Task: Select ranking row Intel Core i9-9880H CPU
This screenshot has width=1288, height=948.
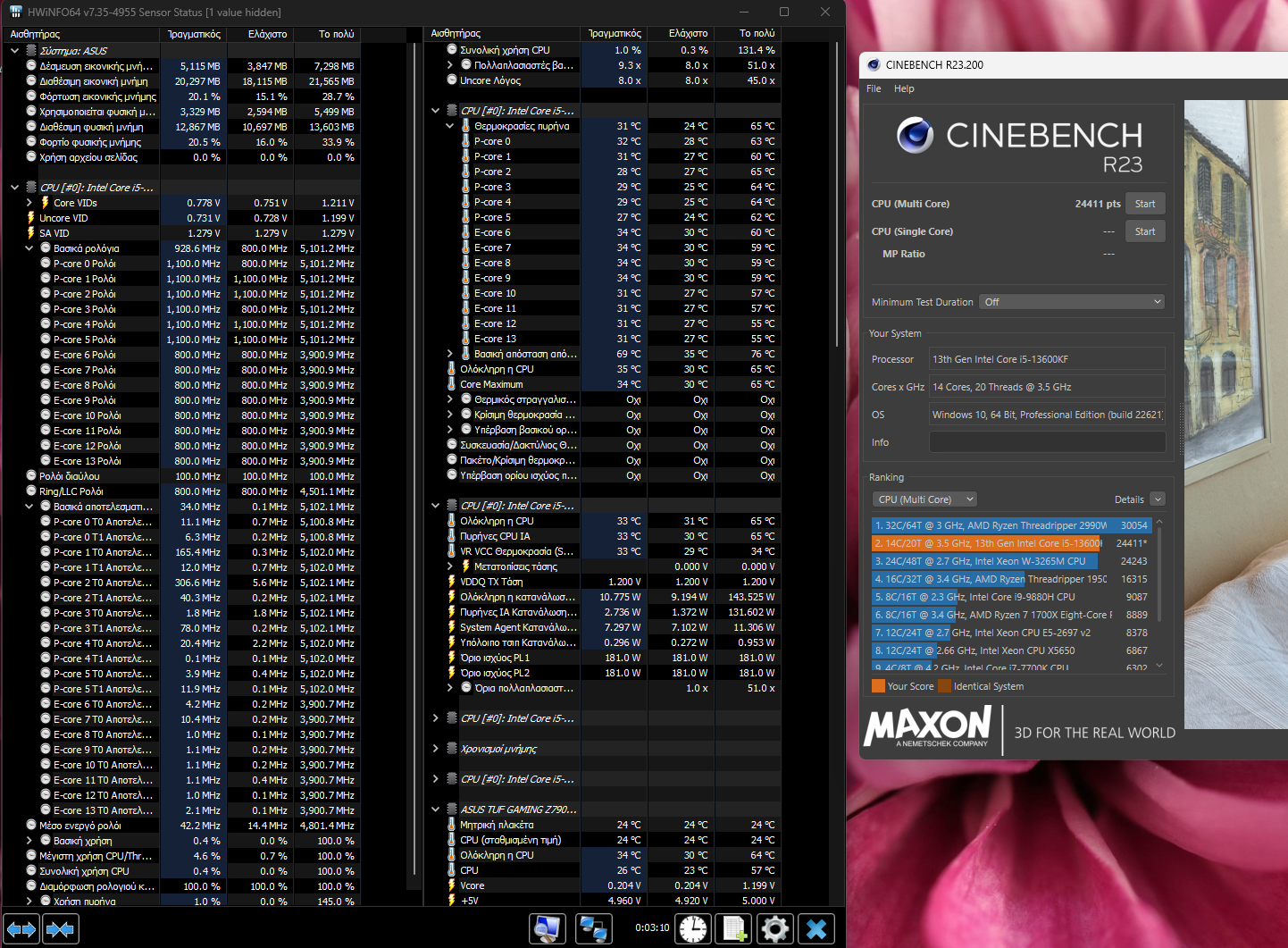Action: (x=1011, y=597)
